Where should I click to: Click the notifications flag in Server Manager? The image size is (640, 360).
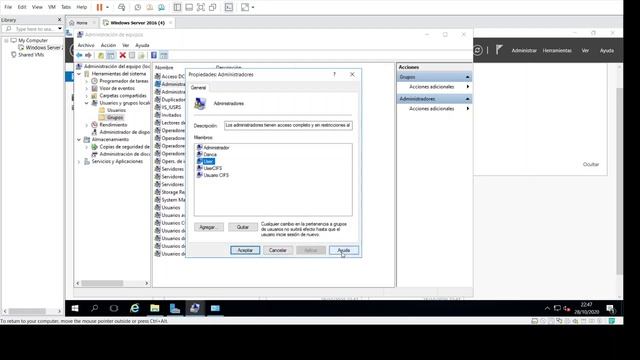tap(499, 50)
